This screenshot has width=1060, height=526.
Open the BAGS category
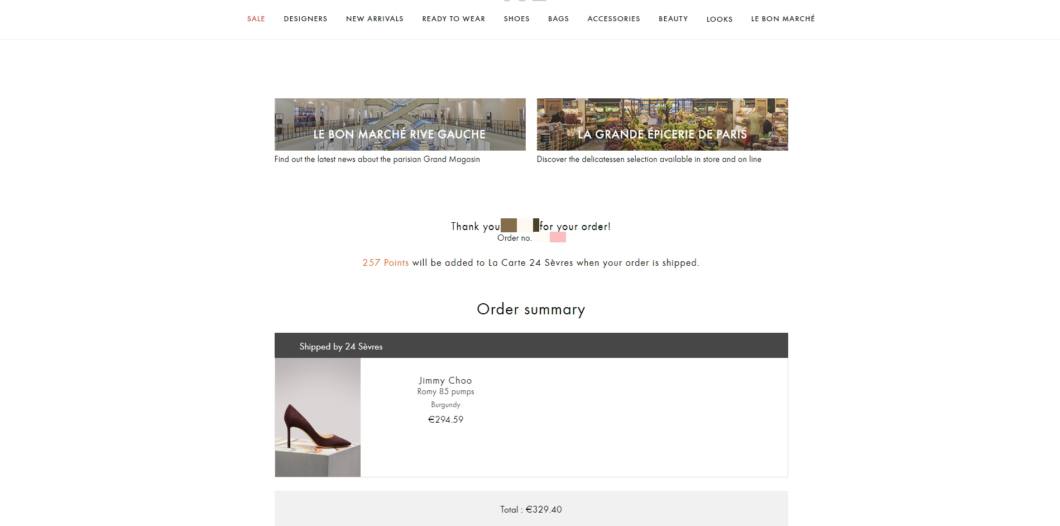coord(558,19)
